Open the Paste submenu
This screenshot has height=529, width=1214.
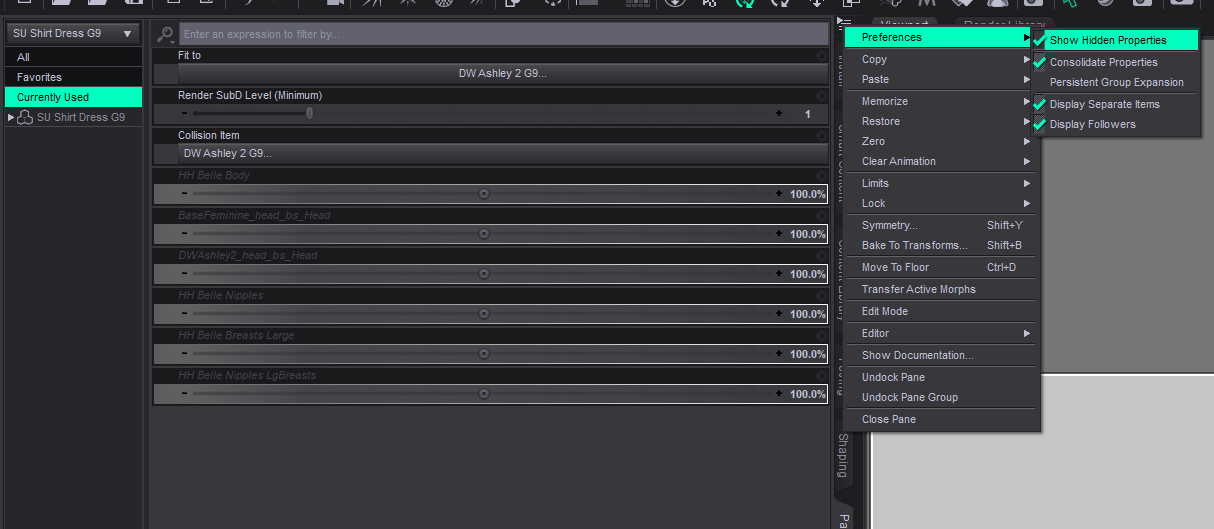pos(943,79)
